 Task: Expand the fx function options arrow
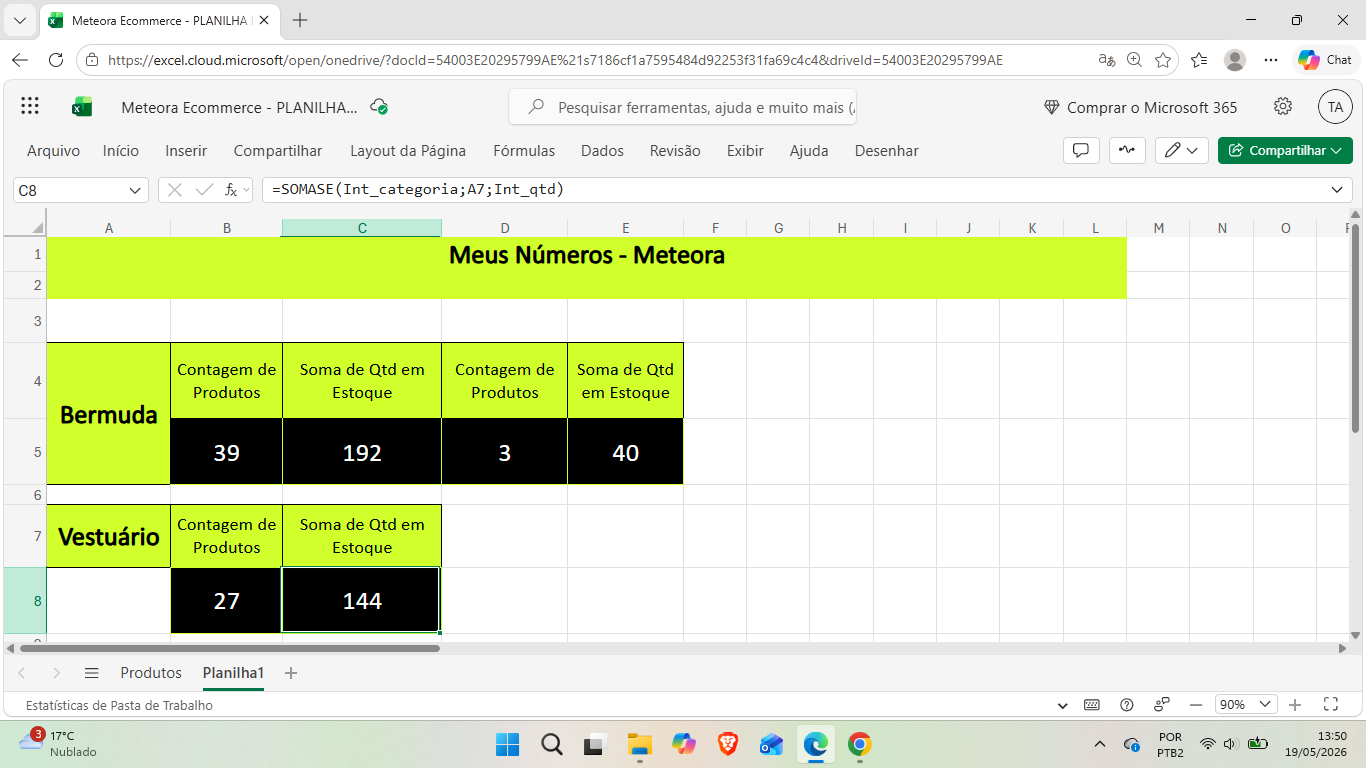click(x=247, y=190)
